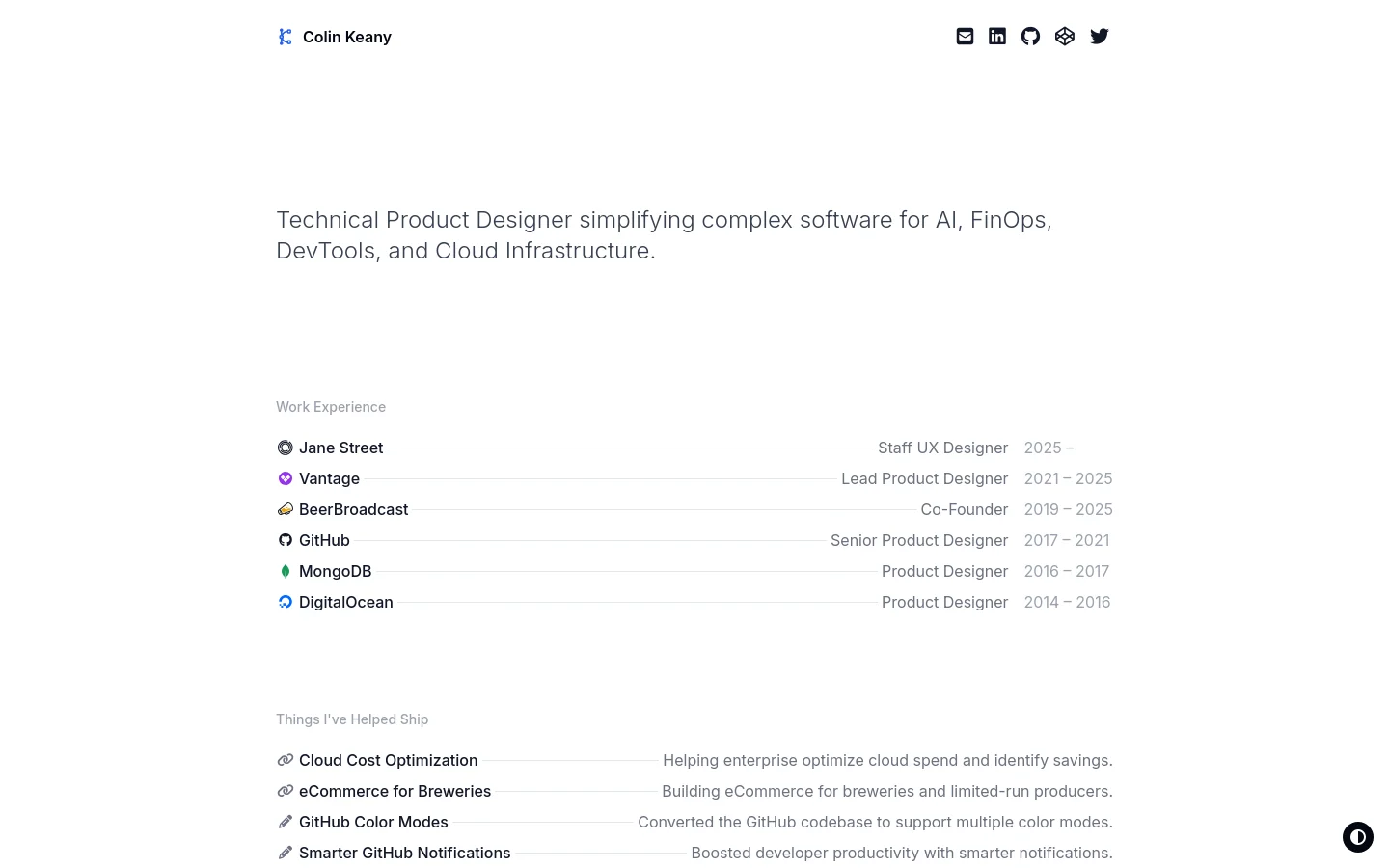
Task: Click the Technical Product Designer tagline
Action: [664, 235]
